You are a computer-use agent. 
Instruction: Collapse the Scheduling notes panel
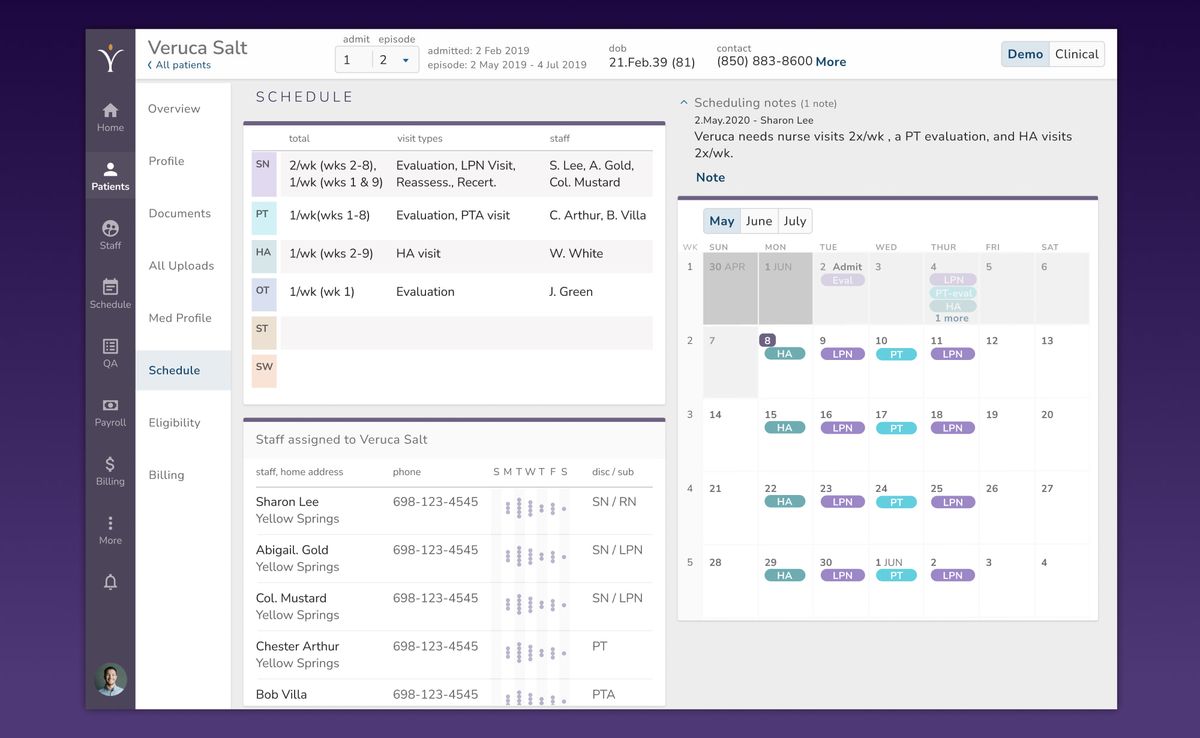click(x=683, y=101)
